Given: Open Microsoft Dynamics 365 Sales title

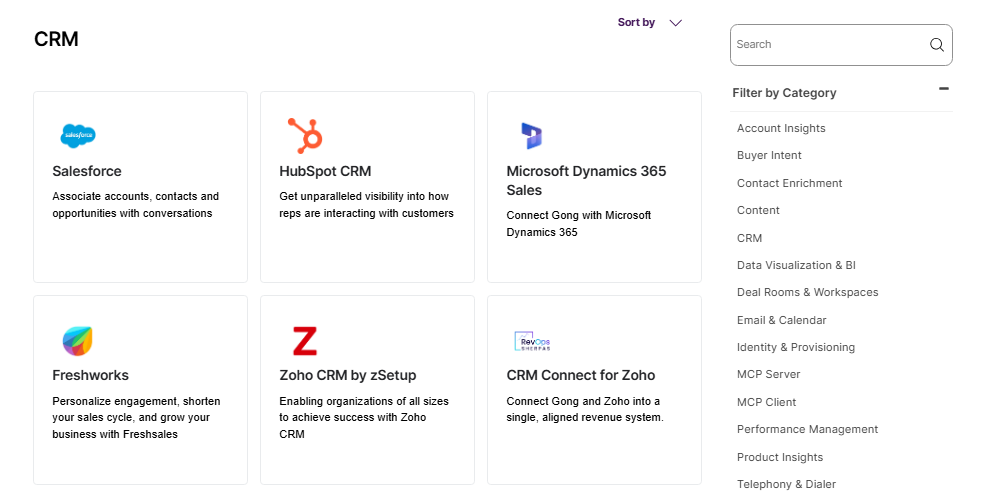Looking at the screenshot, I should tap(586, 181).
